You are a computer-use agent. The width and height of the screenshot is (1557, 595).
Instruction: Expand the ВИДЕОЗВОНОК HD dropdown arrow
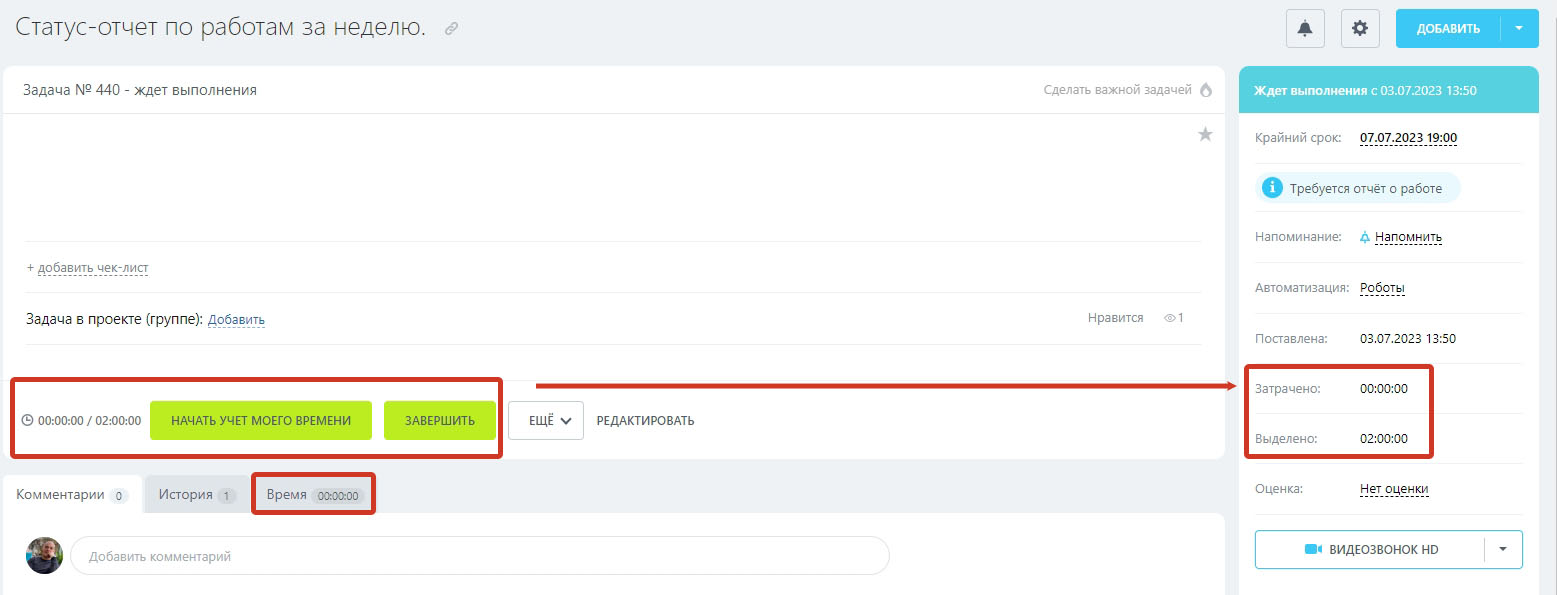(x=1503, y=549)
